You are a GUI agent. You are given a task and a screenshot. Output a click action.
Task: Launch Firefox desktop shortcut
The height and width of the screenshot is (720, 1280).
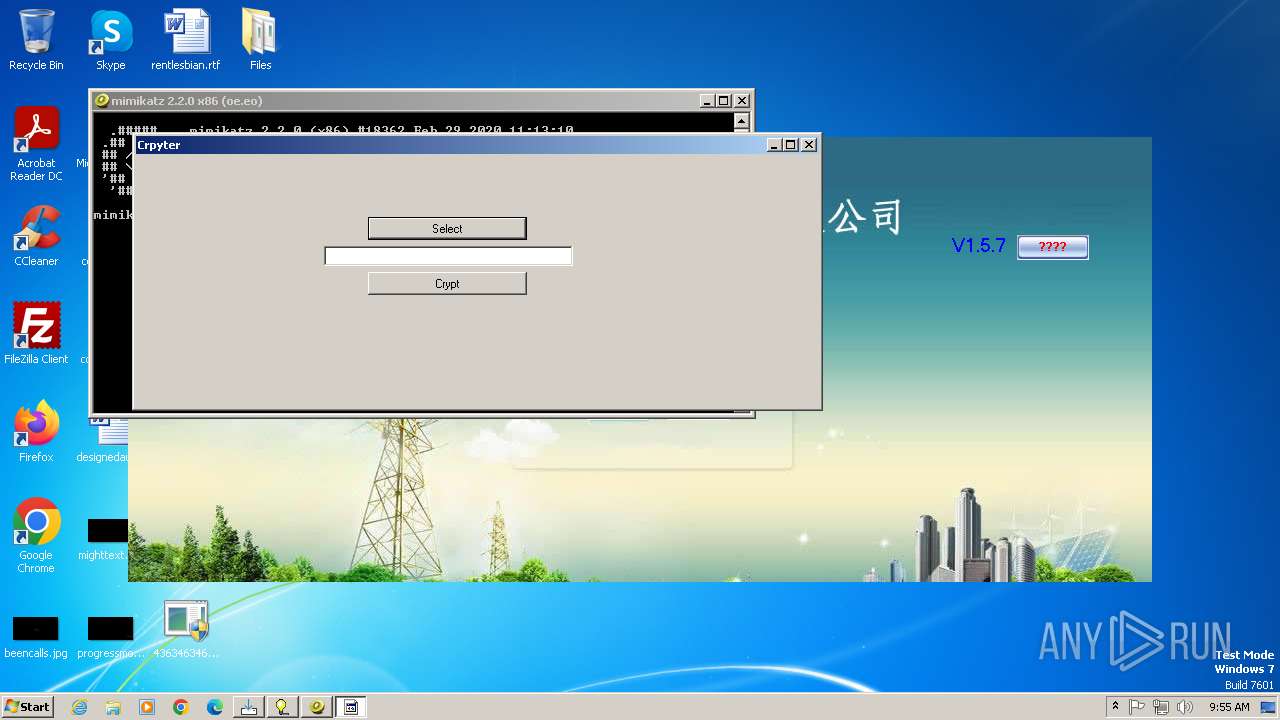point(36,431)
